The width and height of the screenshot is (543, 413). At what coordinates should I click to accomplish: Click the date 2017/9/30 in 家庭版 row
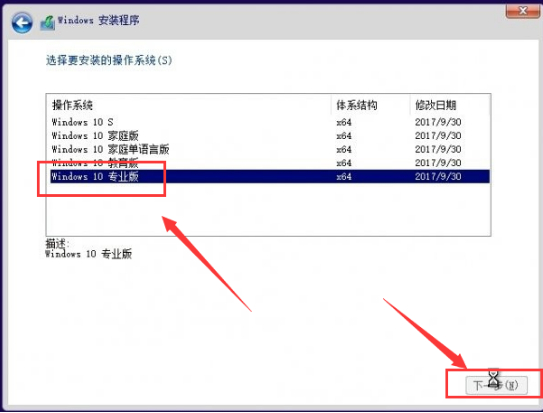(438, 135)
